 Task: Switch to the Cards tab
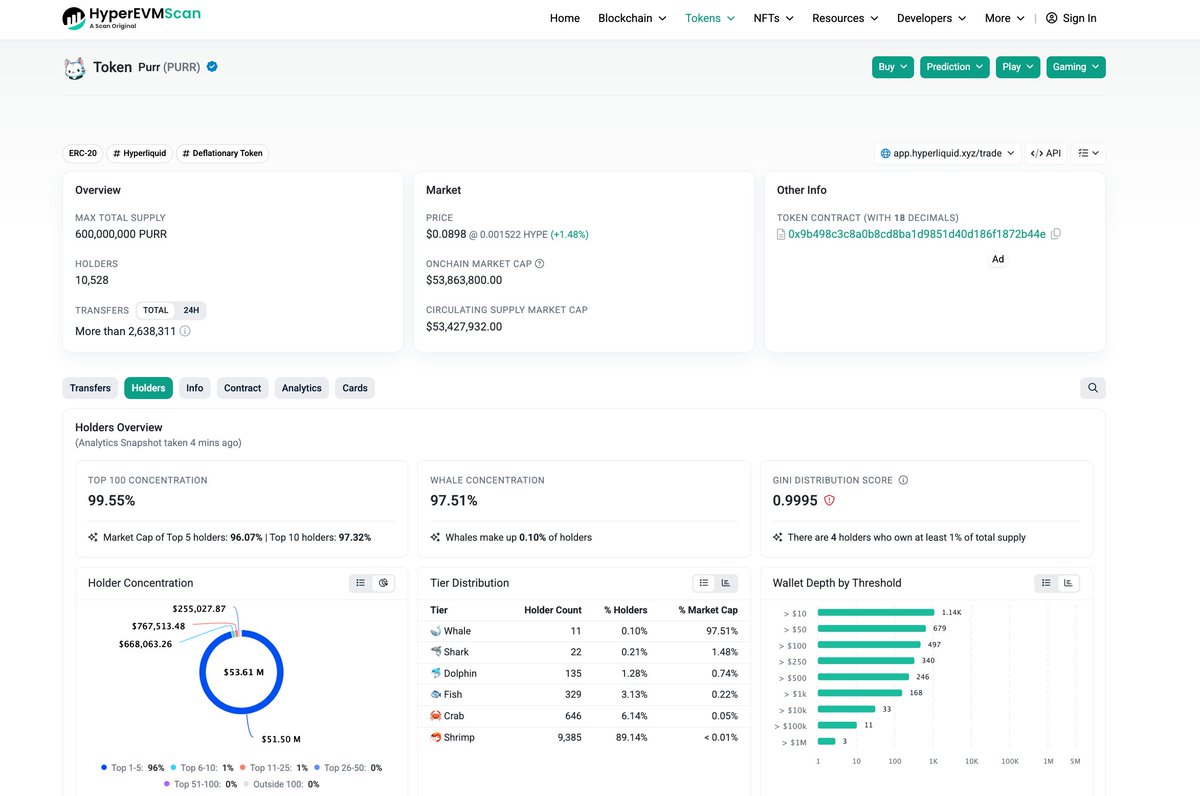click(355, 388)
